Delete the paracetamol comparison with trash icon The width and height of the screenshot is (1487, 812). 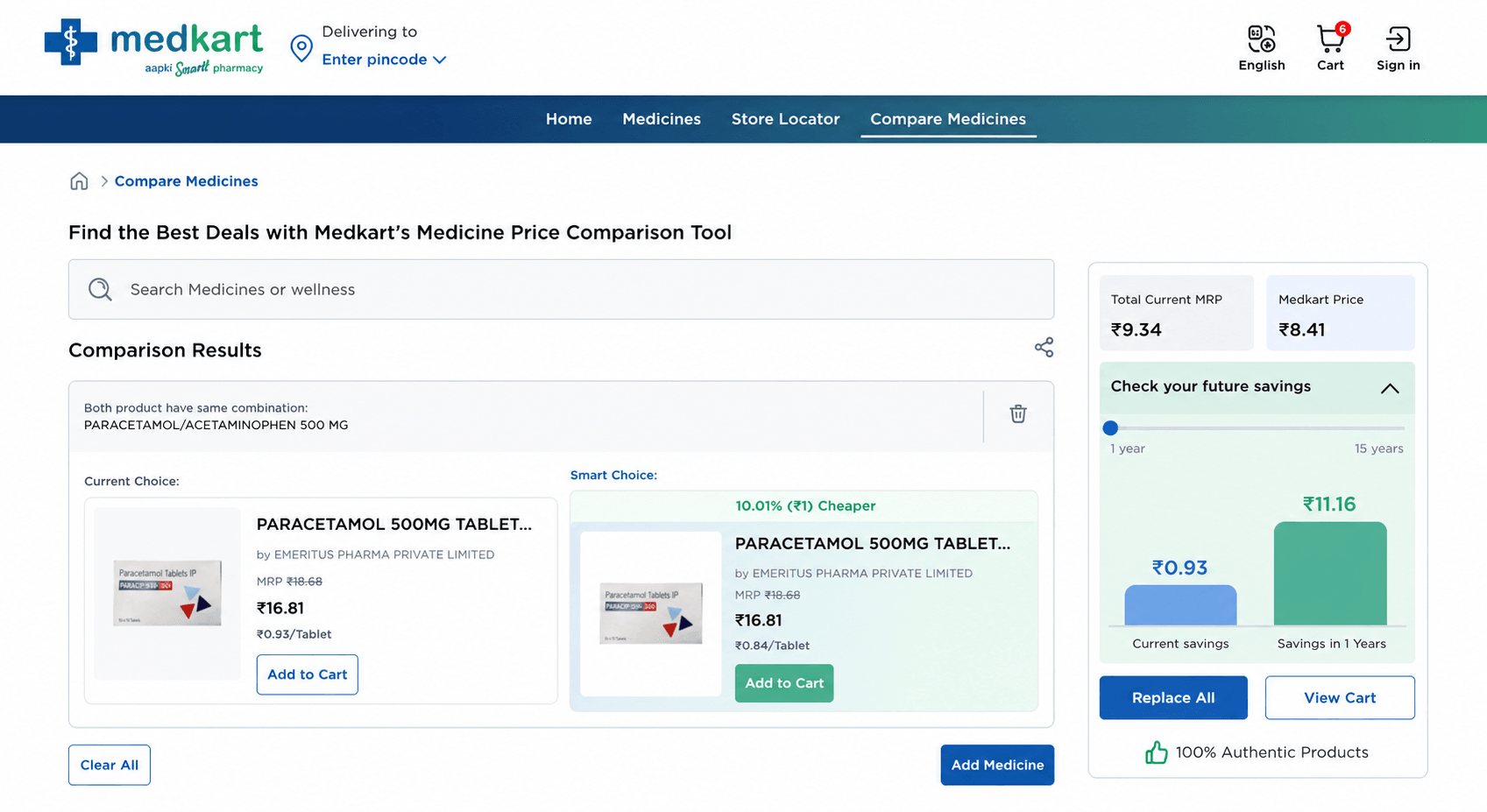(x=1017, y=413)
